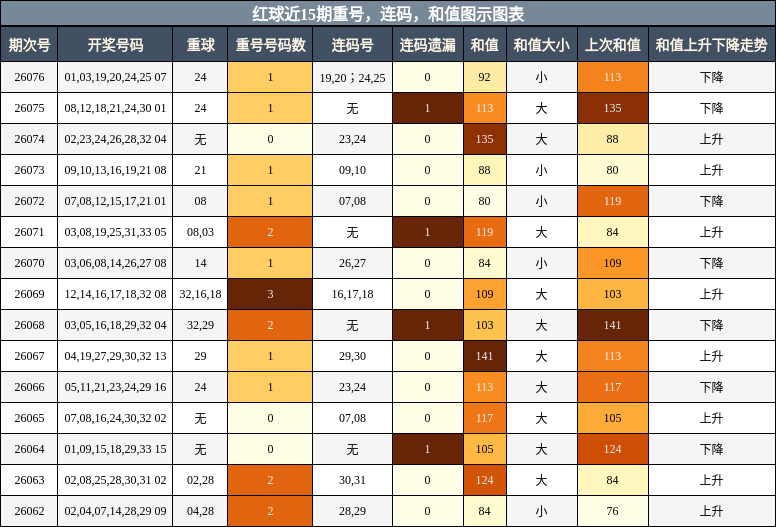
Task: Click the 和值上升下降走势 column header
Action: point(712,45)
